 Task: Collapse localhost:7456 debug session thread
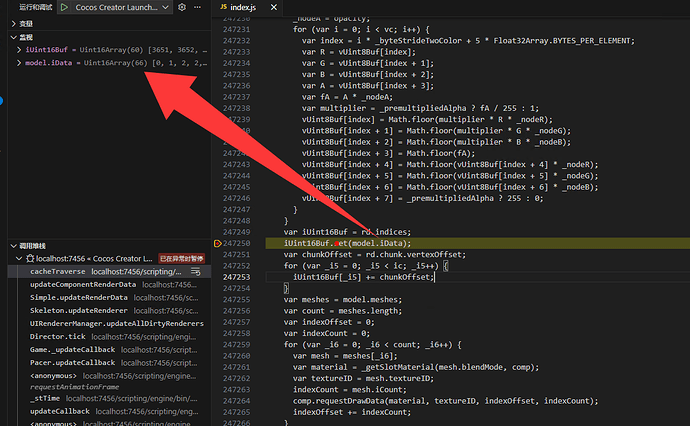(x=19, y=258)
